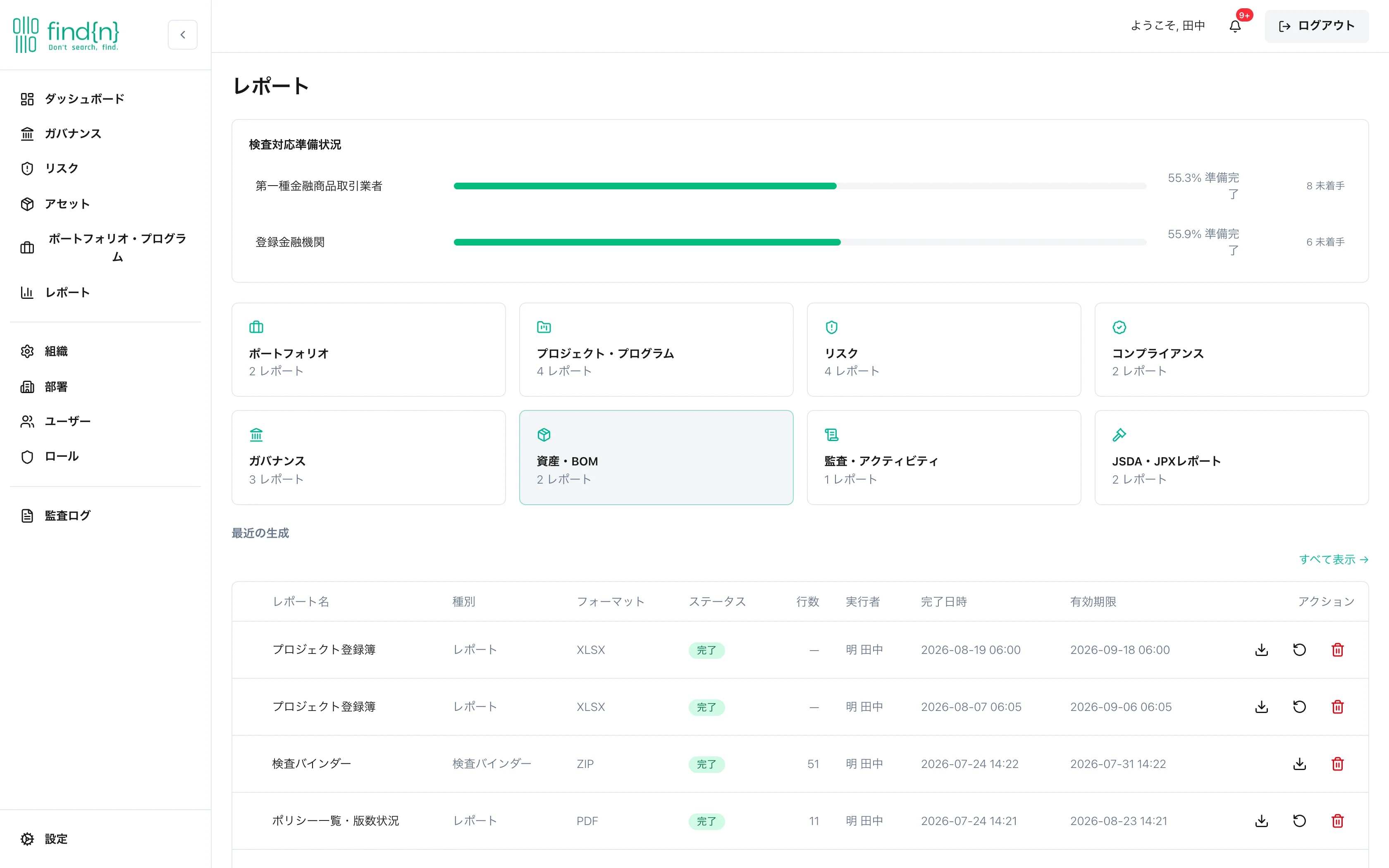The image size is (1389, 868).
Task: Open the コンプライアンス report card
Action: pos(1232,350)
